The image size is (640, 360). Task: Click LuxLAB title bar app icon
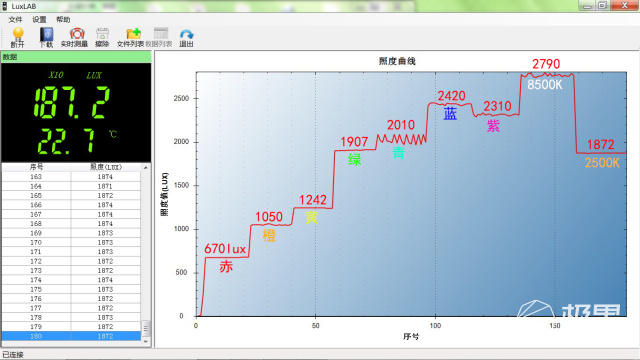coord(5,6)
